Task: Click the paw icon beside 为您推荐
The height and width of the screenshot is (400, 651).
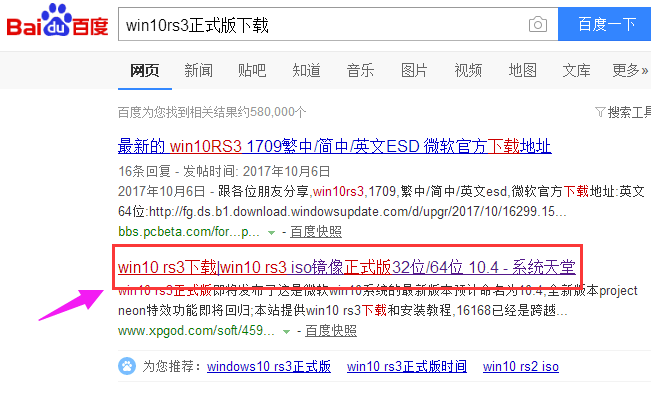Action: click(x=127, y=367)
